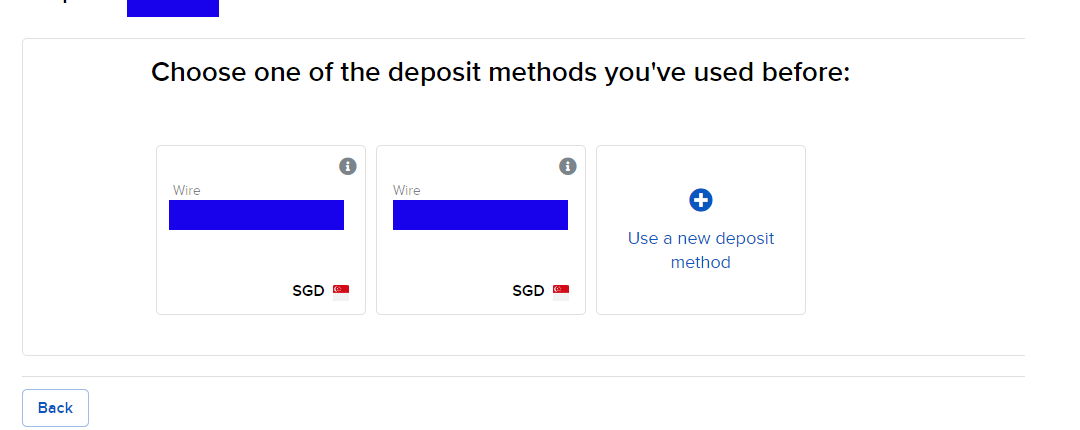Click SGD currency text on second card
1080x430 pixels.
[x=528, y=291]
